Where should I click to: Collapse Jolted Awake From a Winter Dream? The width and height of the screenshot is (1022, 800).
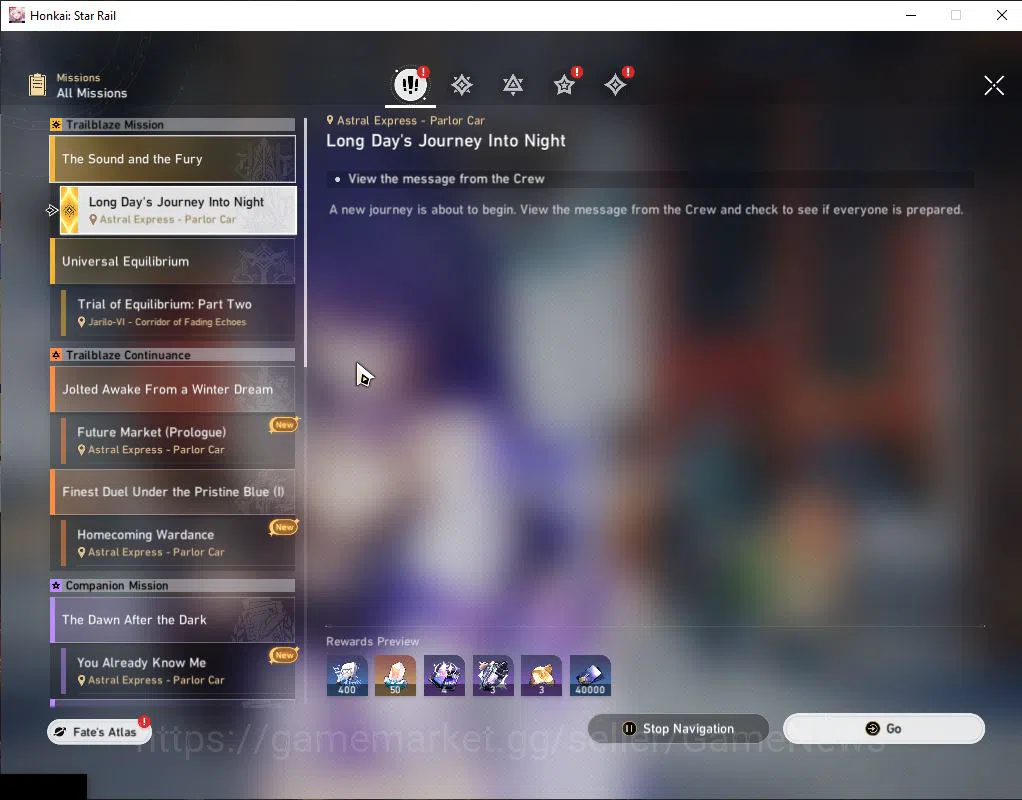[x=173, y=389]
